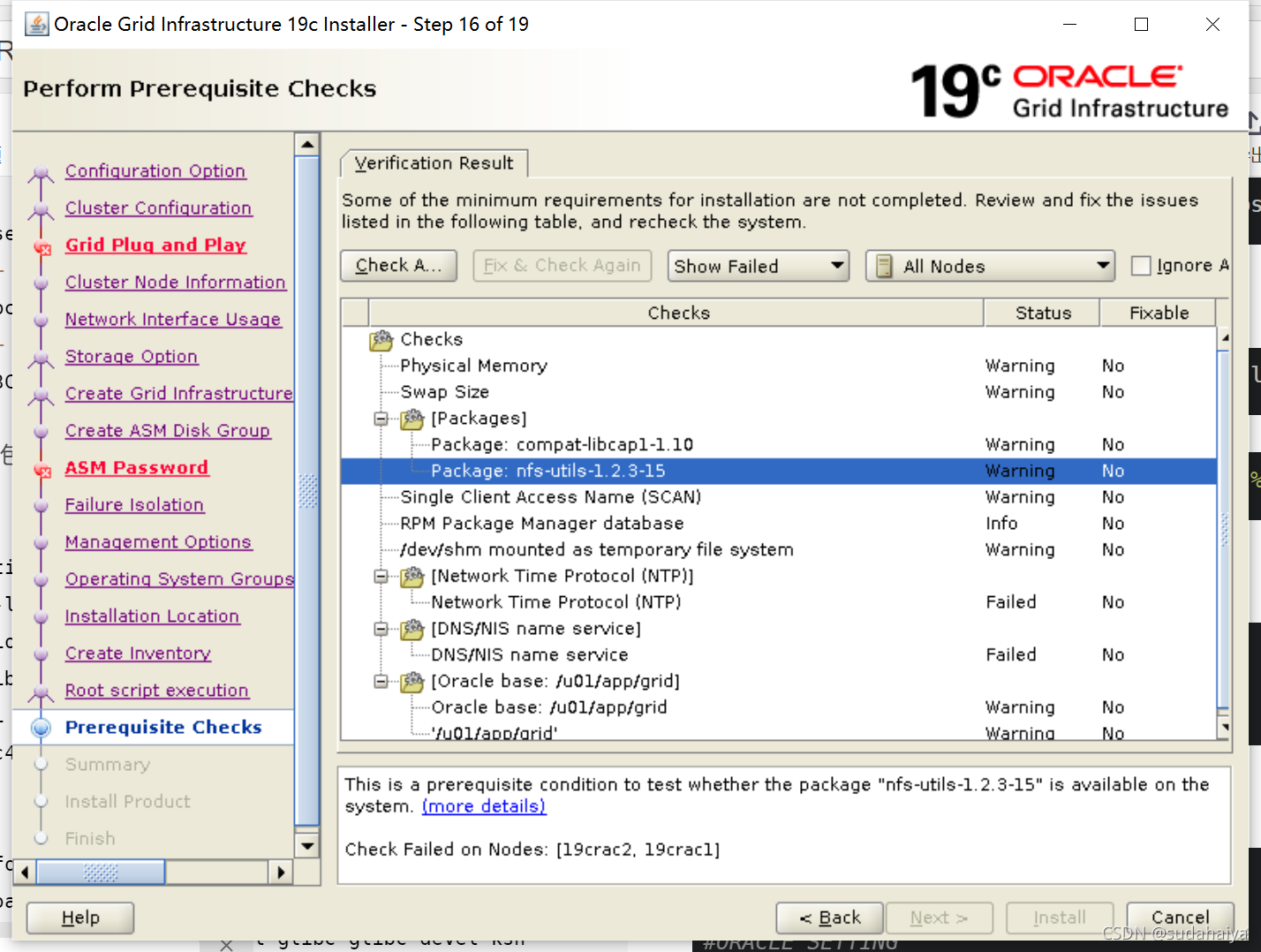
Task: Click the Checks column header
Action: tap(677, 313)
